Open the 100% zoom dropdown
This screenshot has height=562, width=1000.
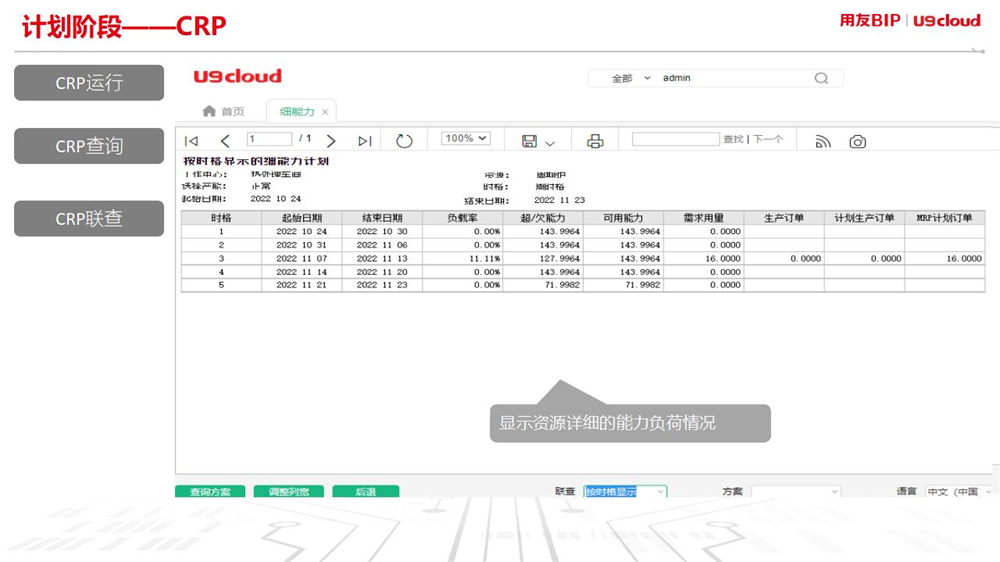click(x=466, y=138)
